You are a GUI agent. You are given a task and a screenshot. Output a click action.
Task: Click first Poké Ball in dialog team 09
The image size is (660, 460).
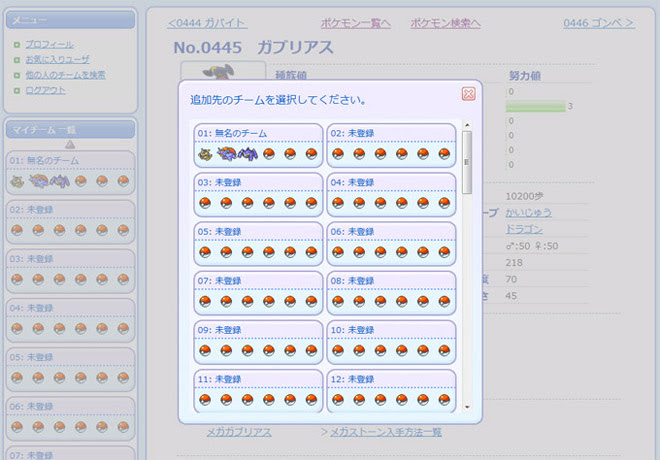click(205, 351)
